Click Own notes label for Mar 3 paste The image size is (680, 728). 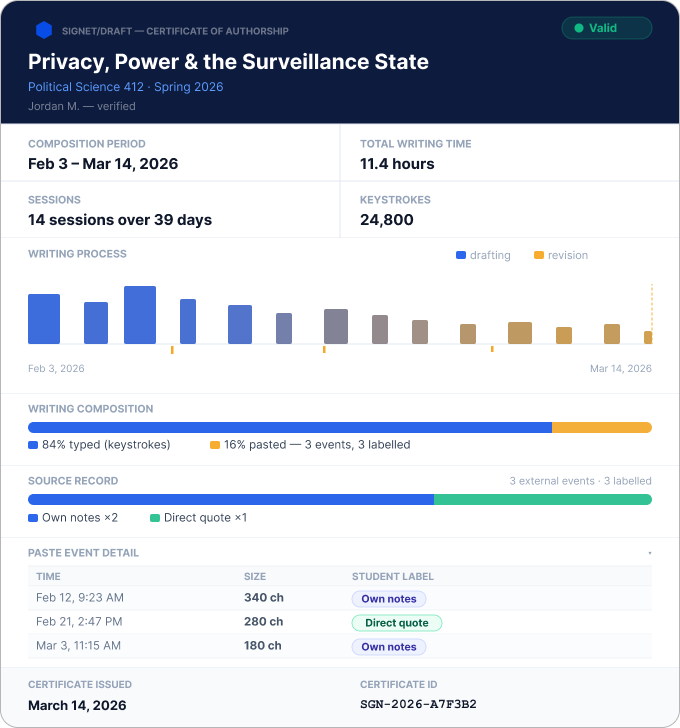tap(389, 647)
